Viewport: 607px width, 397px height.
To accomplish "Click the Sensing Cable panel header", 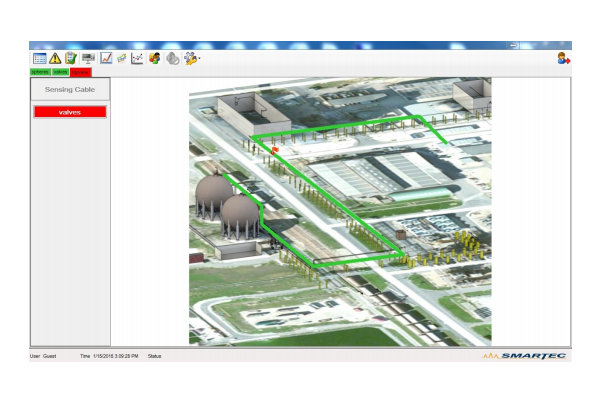I will 70,89.
